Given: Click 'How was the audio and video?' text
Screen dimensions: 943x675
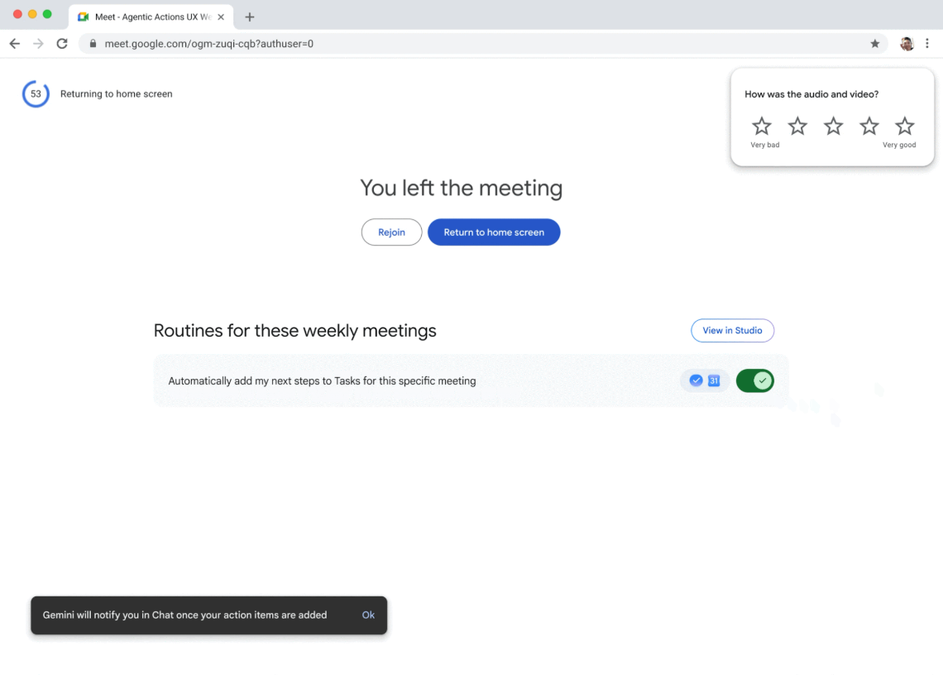Looking at the screenshot, I should pyautogui.click(x=811, y=94).
